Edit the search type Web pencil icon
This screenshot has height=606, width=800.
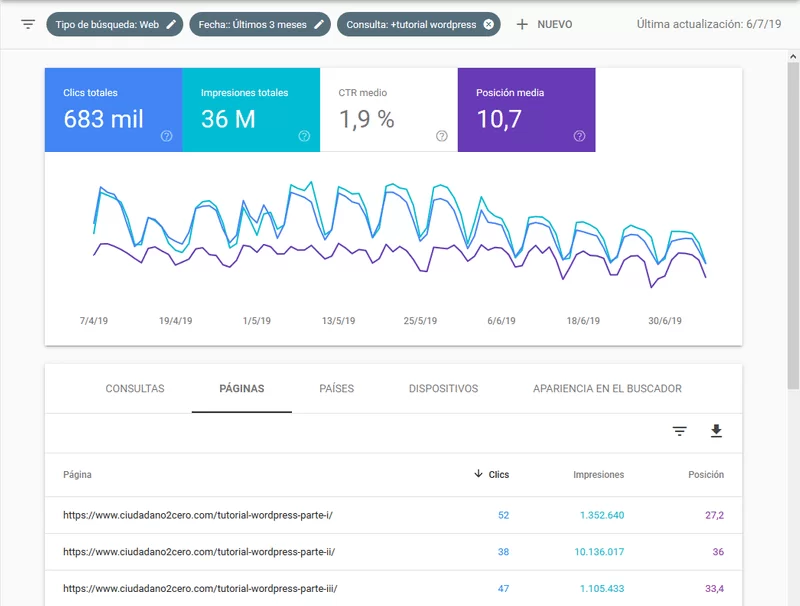[171, 24]
